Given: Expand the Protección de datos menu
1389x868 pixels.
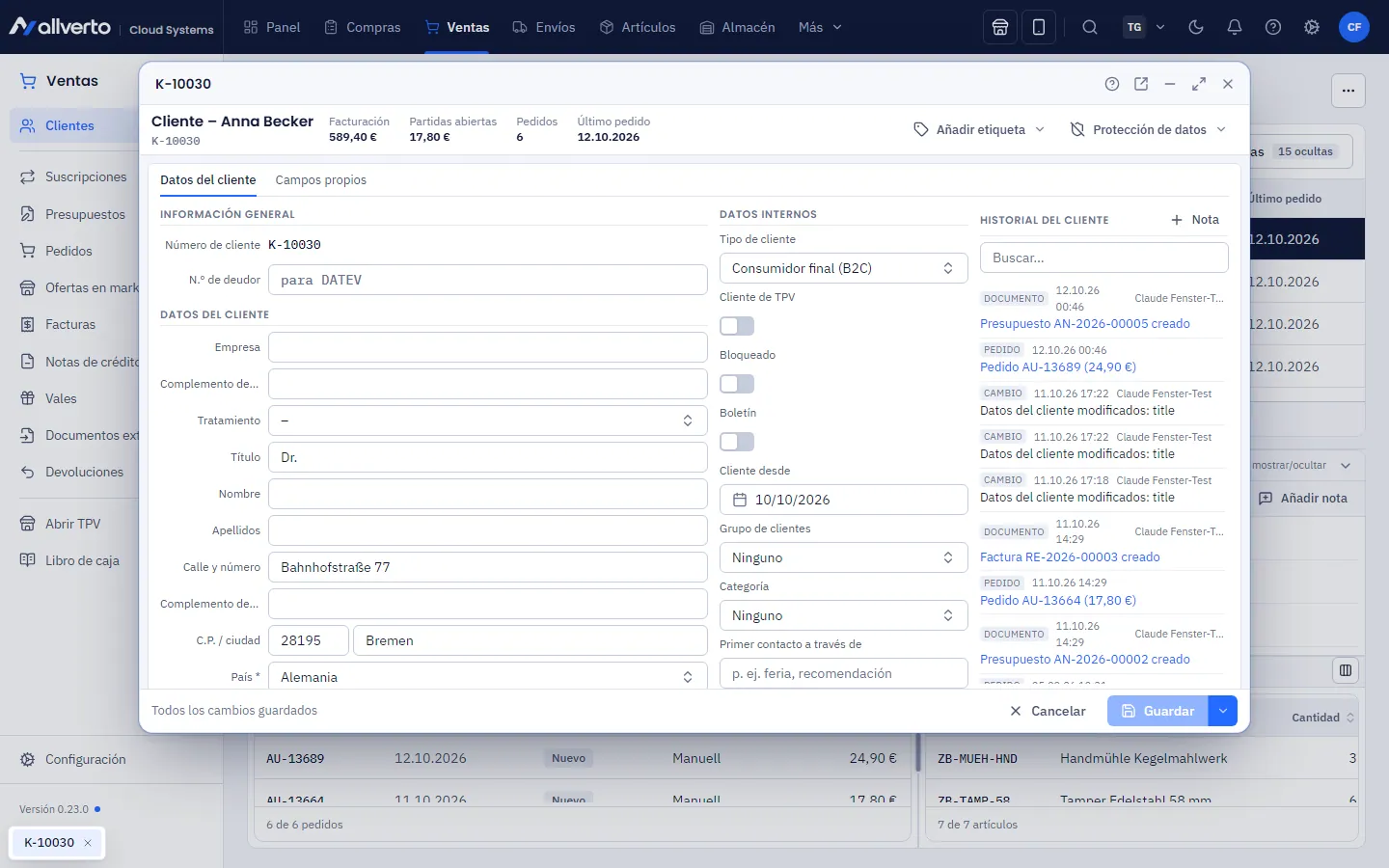Looking at the screenshot, I should click(x=1148, y=129).
